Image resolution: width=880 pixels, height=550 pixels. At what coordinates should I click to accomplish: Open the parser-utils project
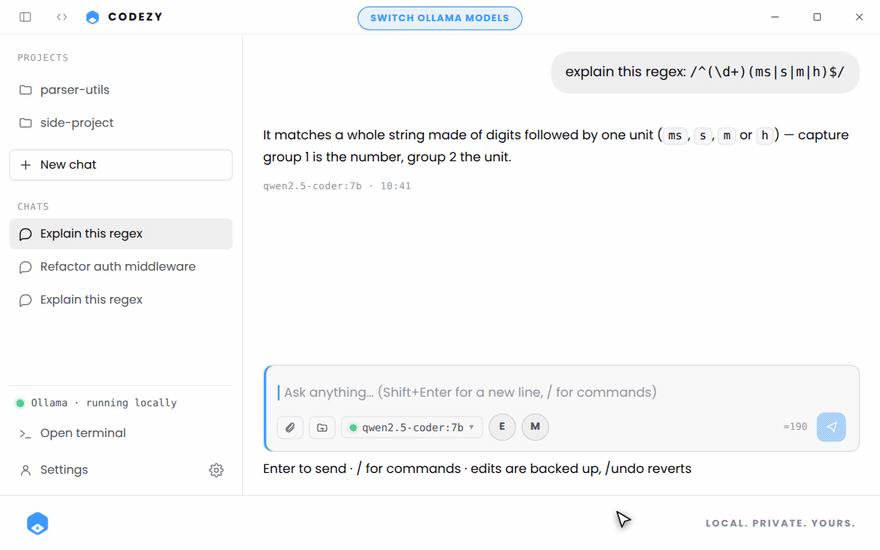tap(121, 90)
